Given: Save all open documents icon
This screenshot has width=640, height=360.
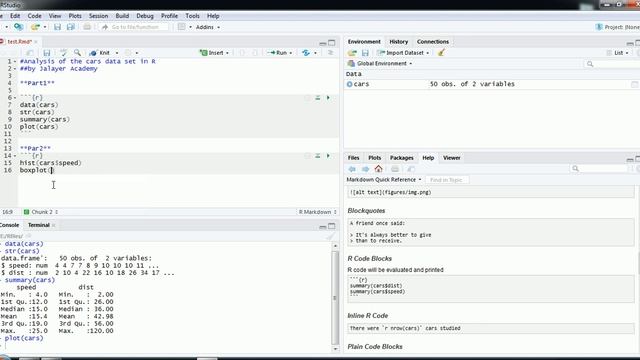Looking at the screenshot, I should click(x=71, y=27).
